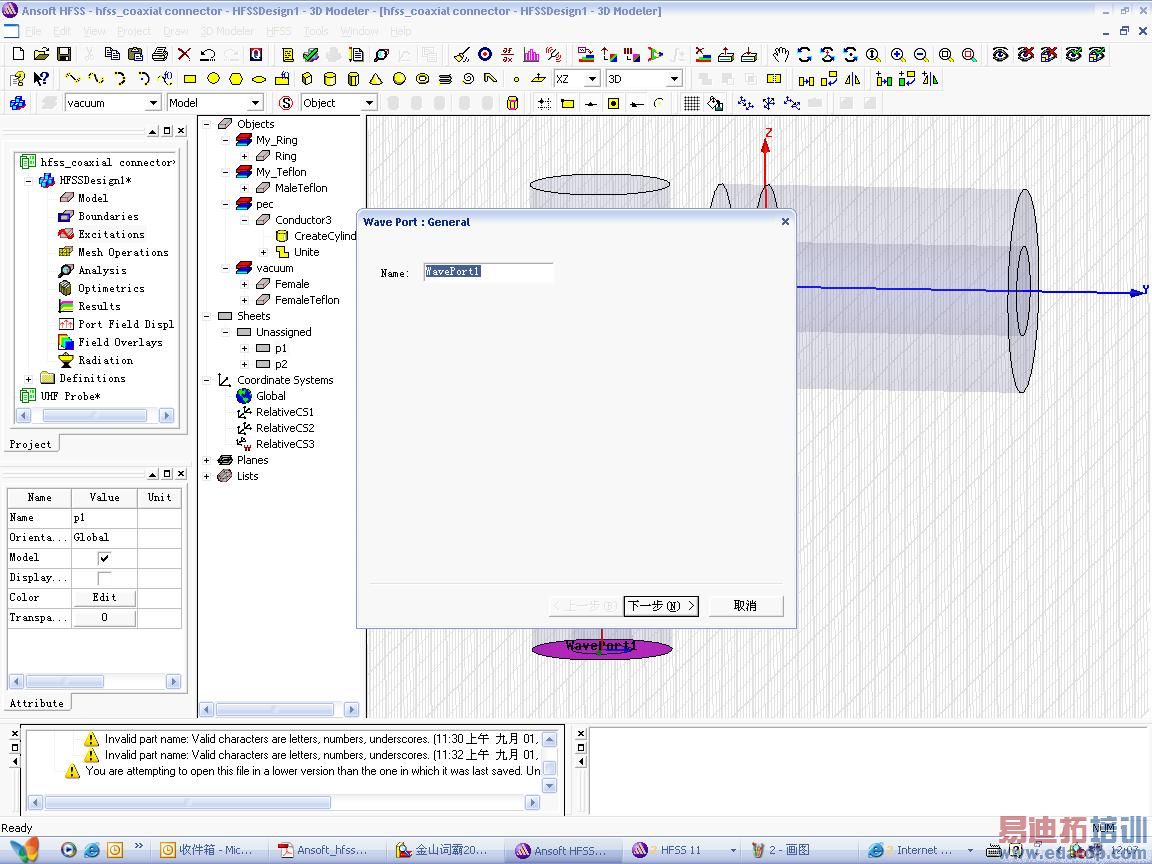Click the 下一步 (N) next button
The height and width of the screenshot is (864, 1152).
(x=660, y=606)
